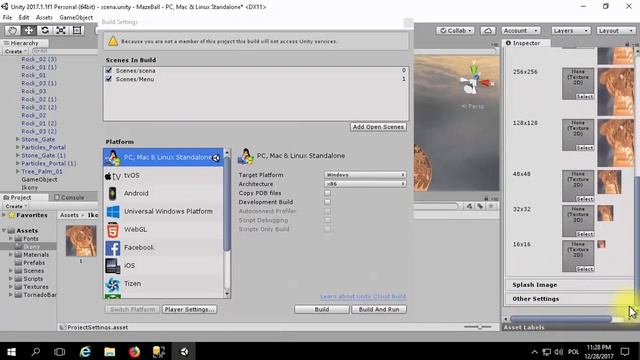
Task: Open the action center notifications
Action: [x=625, y=351]
